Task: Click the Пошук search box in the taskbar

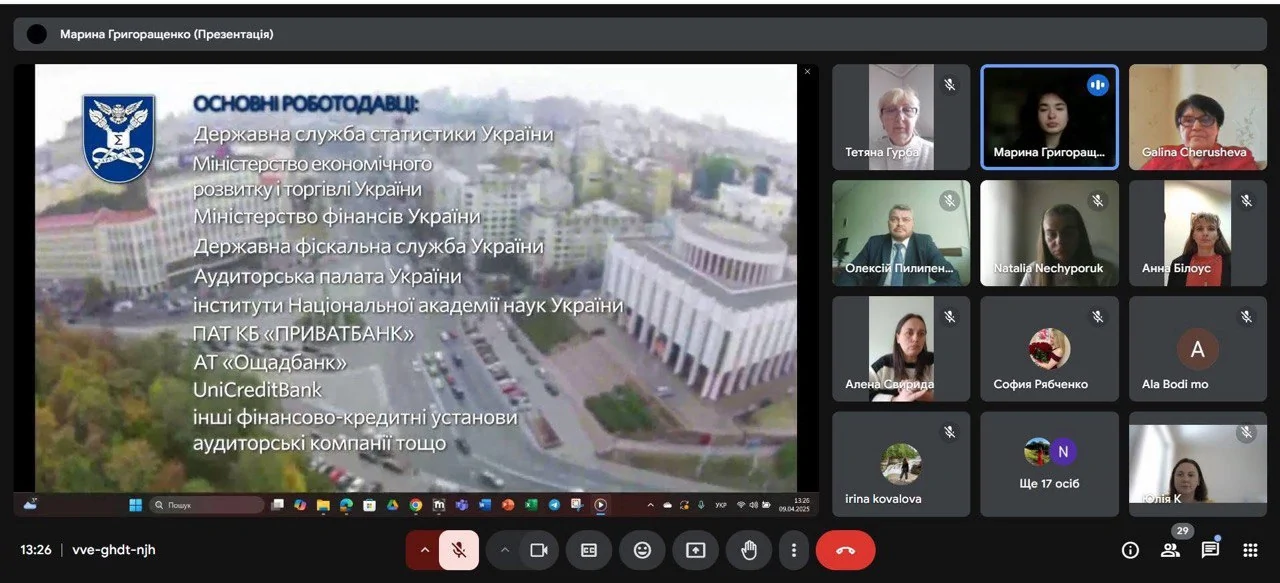Action: [x=207, y=506]
